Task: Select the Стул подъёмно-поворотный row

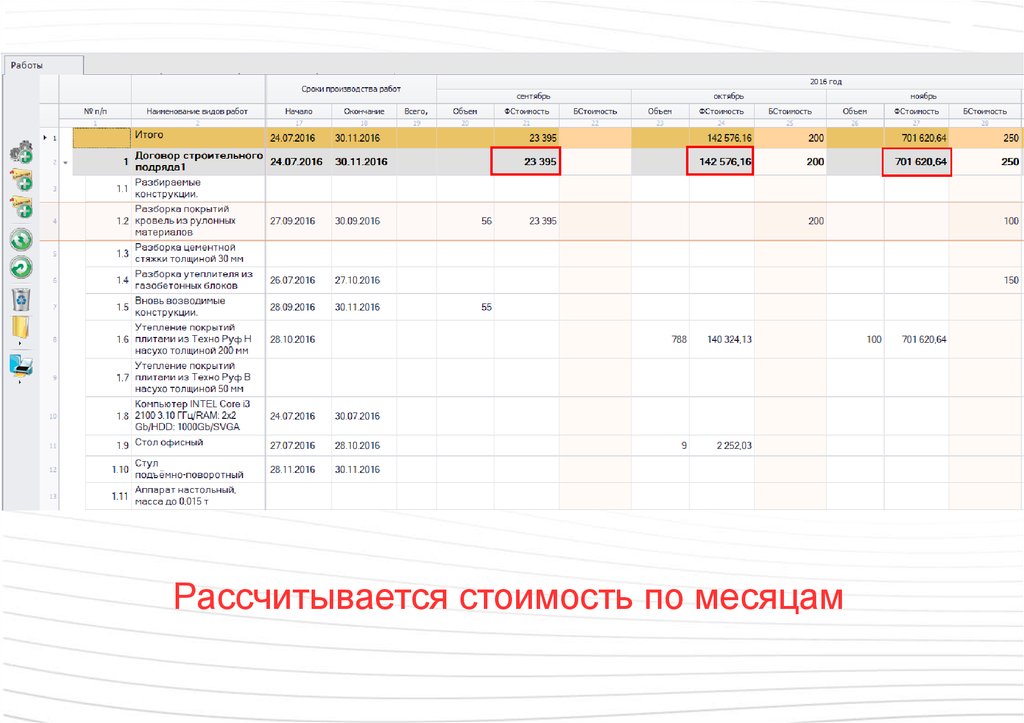Action: click(198, 470)
